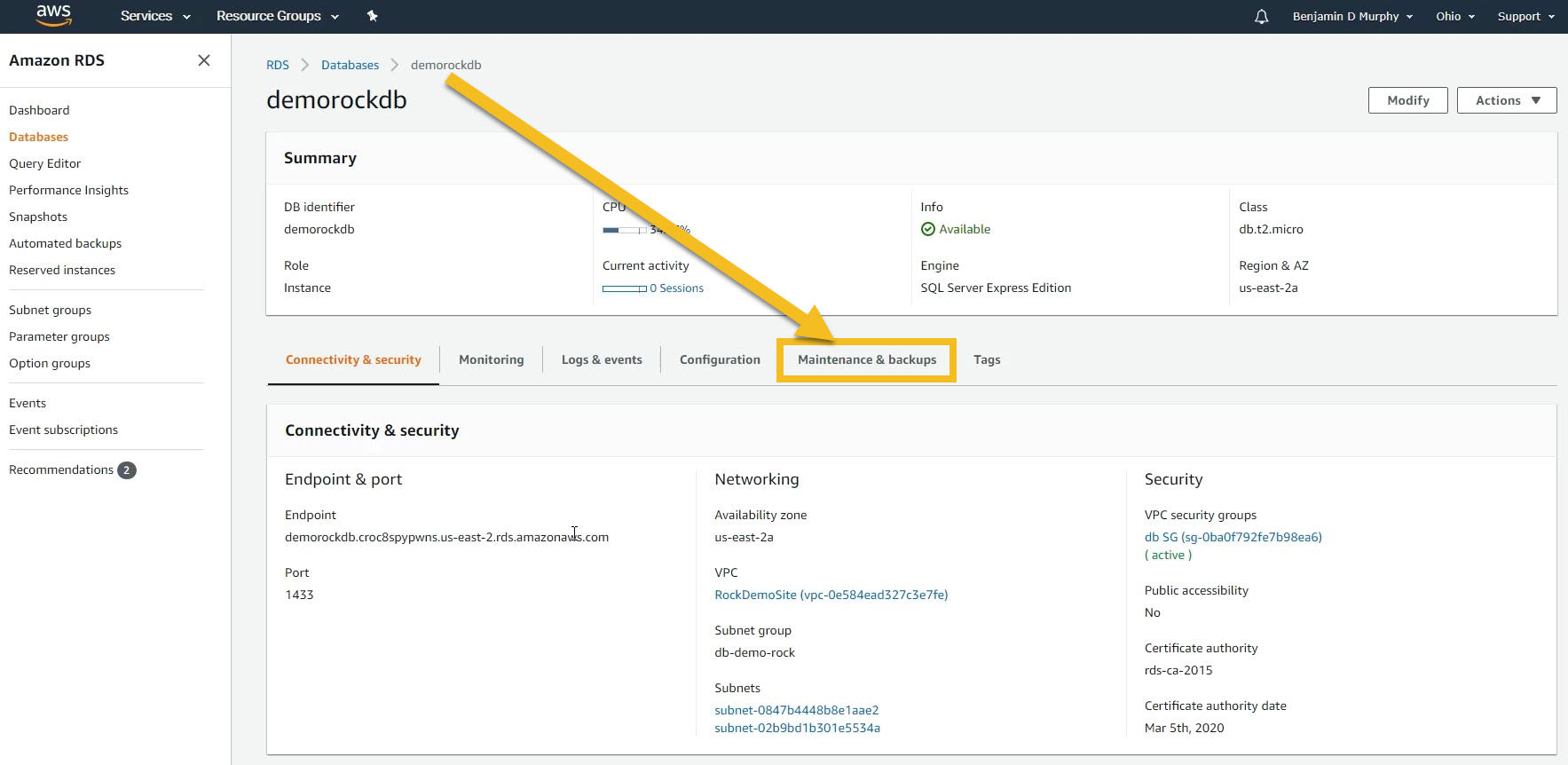Expand the Support menu
The image size is (1568, 765).
(x=1525, y=16)
